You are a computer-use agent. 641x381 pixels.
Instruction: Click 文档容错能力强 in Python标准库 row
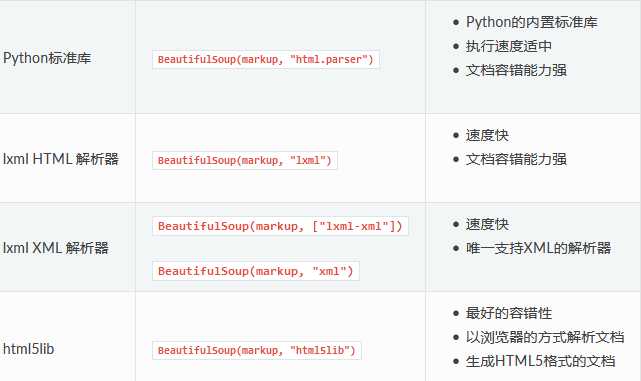pyautogui.click(x=516, y=70)
